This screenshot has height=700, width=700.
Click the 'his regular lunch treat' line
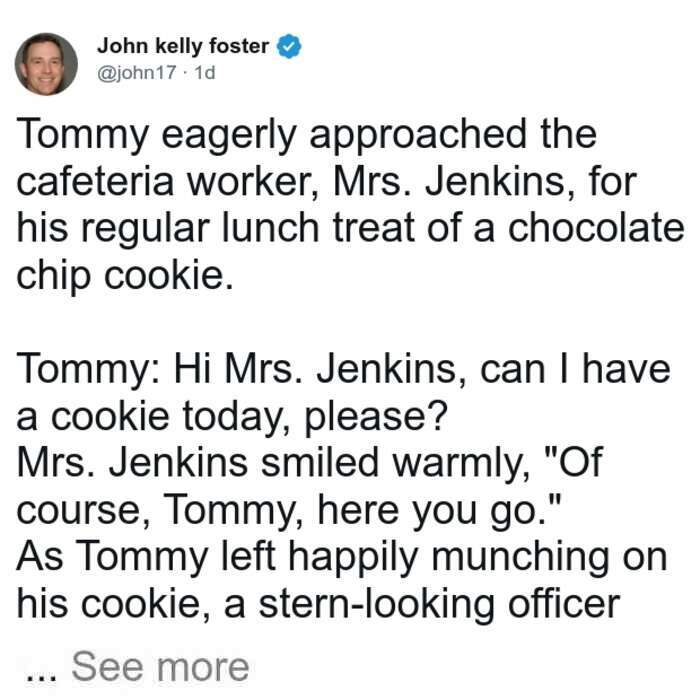(350, 230)
